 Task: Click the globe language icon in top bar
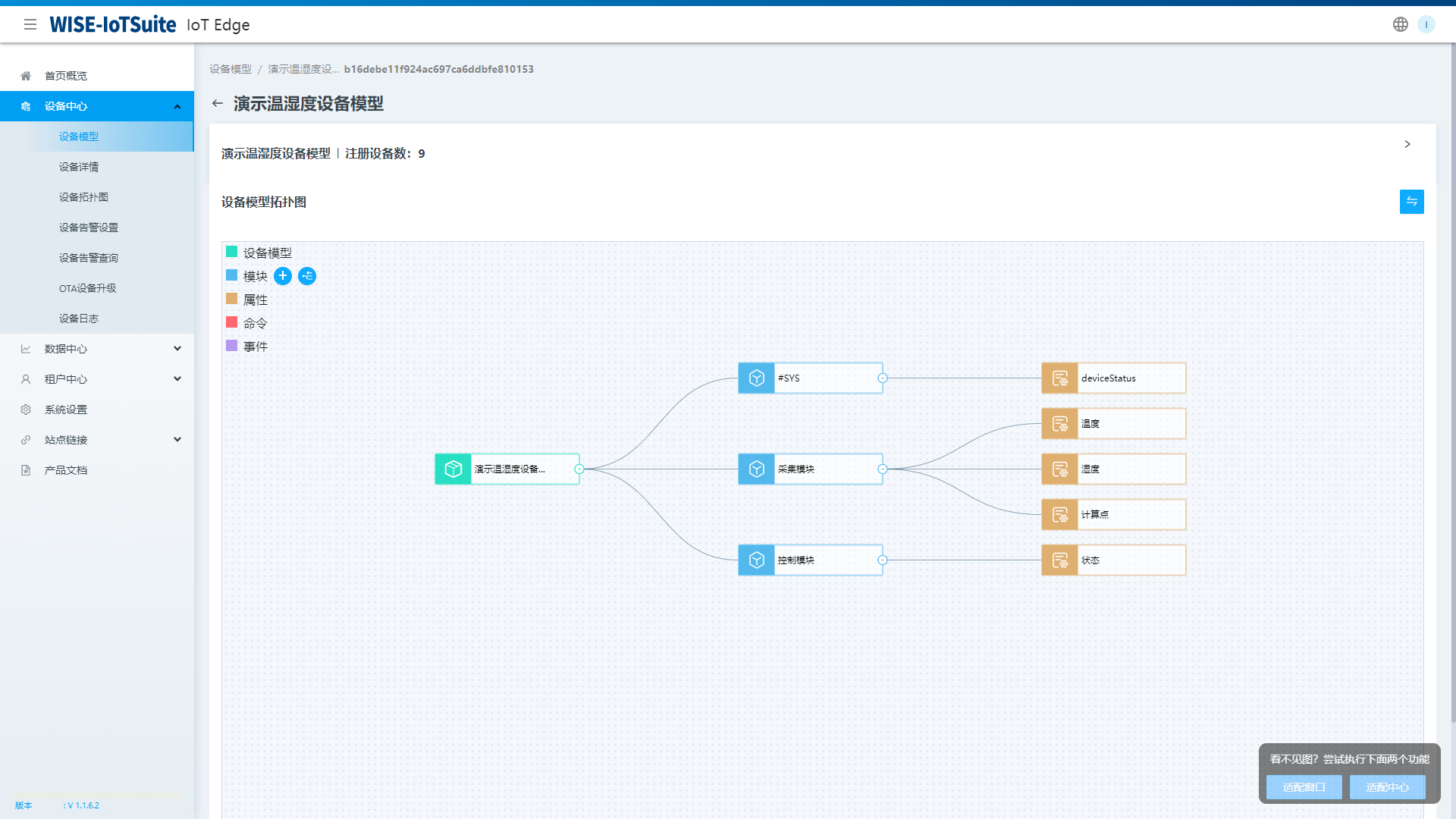(1400, 24)
